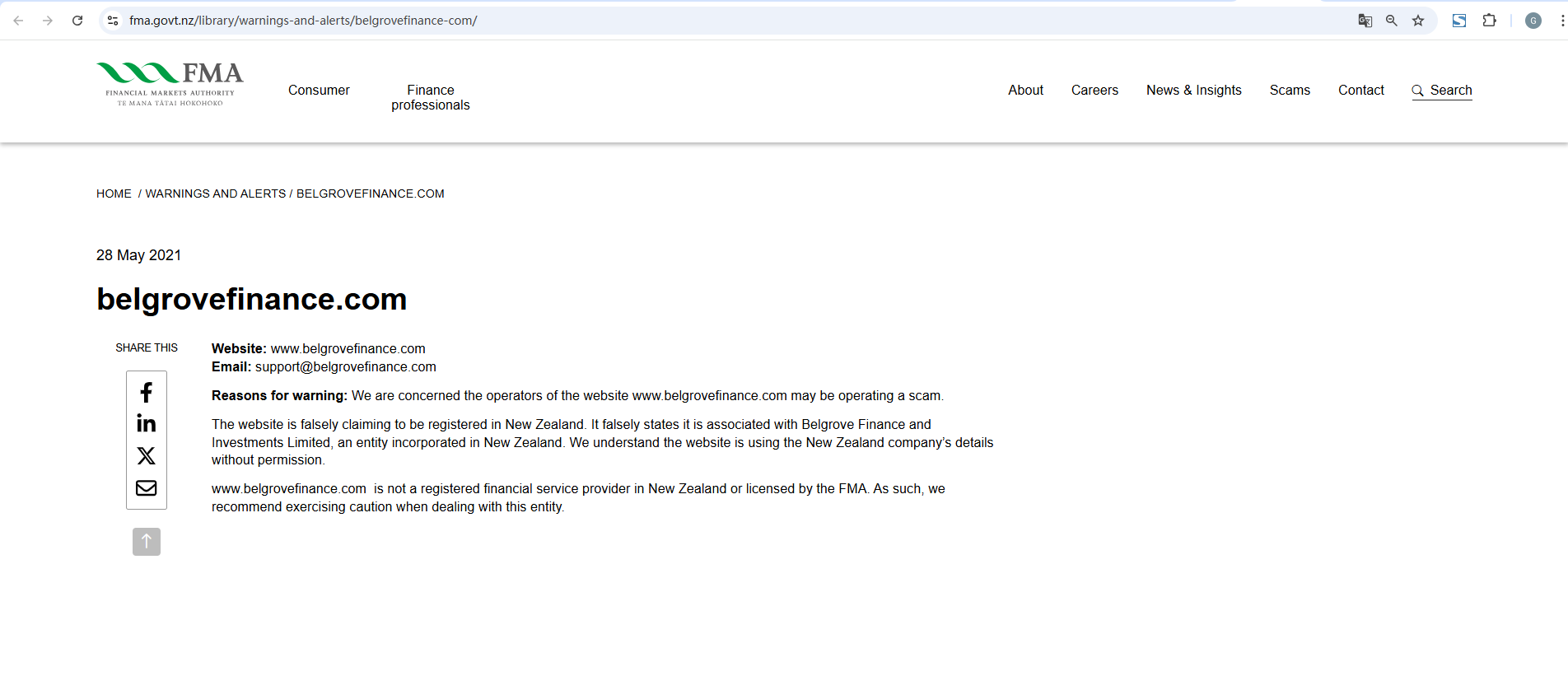Viewport: 1568px width, 676px height.
Task: Open the Careers link
Action: (x=1094, y=91)
